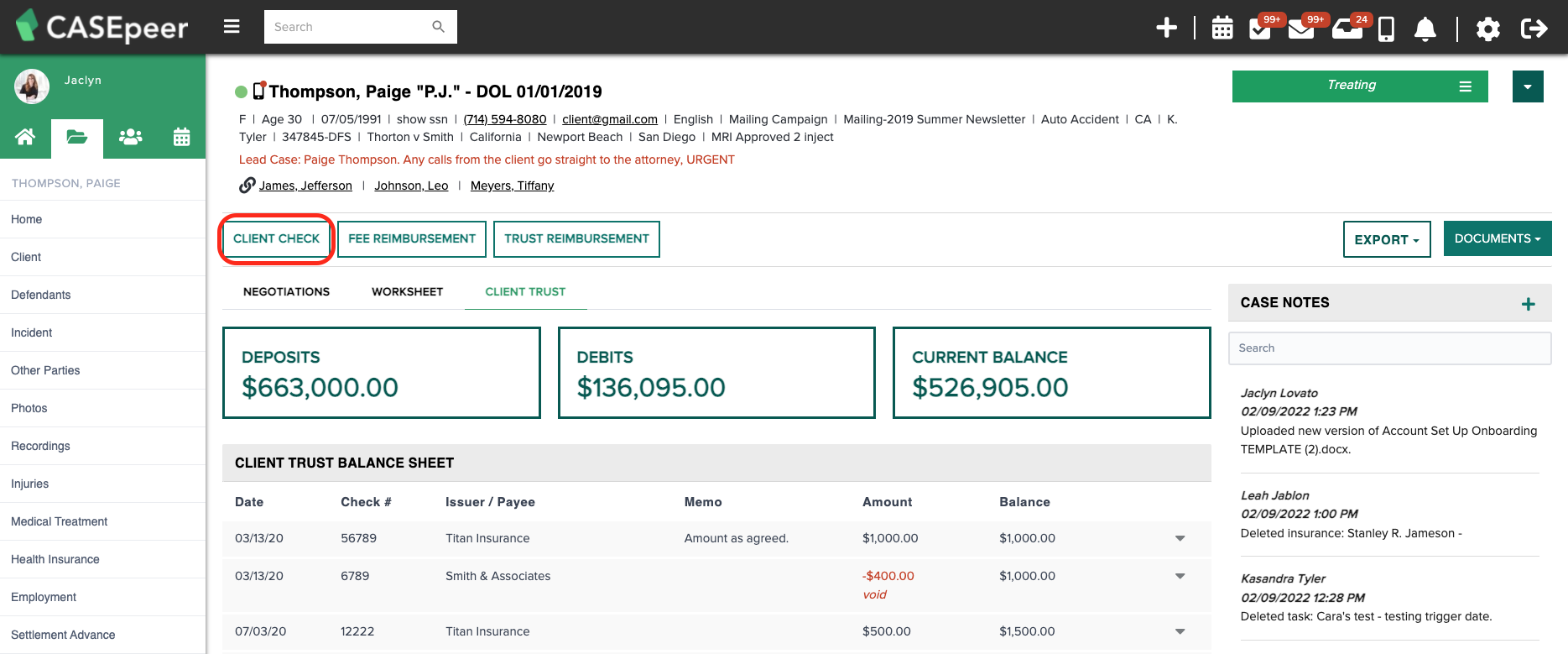Click the plus icon in top bar
1568x654 pixels.
tap(1166, 28)
